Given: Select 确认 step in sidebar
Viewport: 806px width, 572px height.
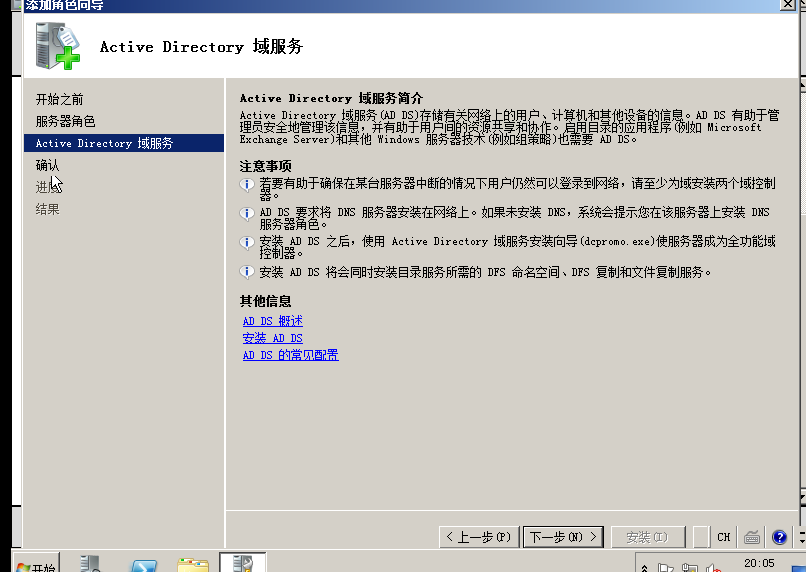Looking at the screenshot, I should coord(47,165).
